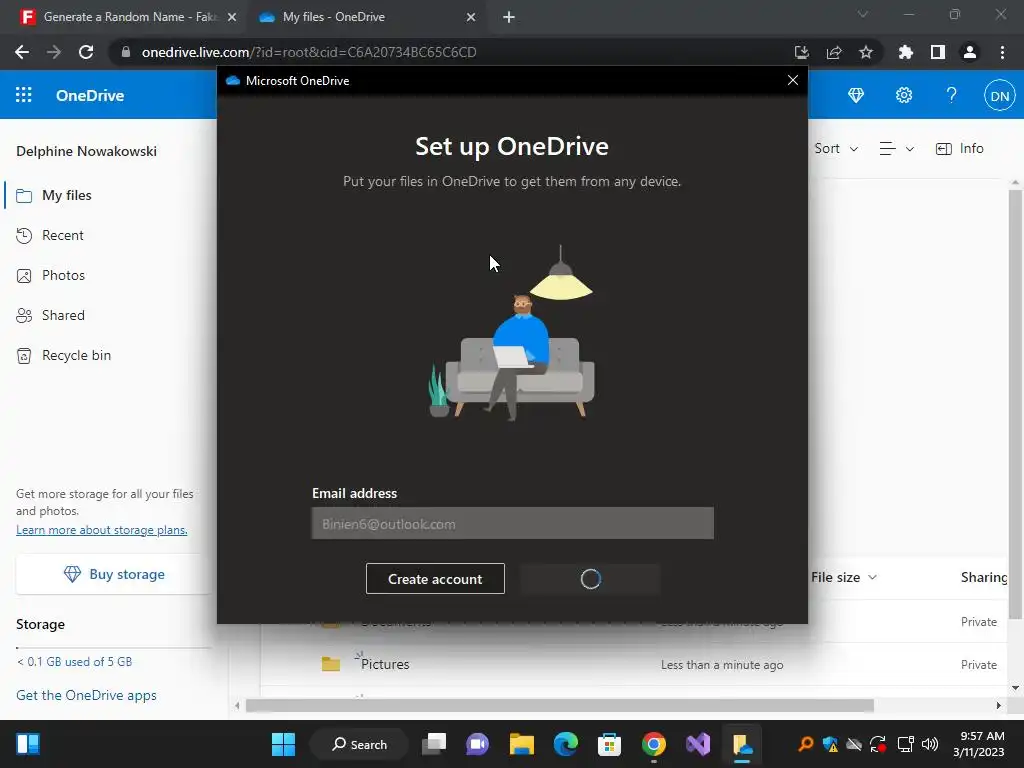Open the volume speaker tray icon

930,744
